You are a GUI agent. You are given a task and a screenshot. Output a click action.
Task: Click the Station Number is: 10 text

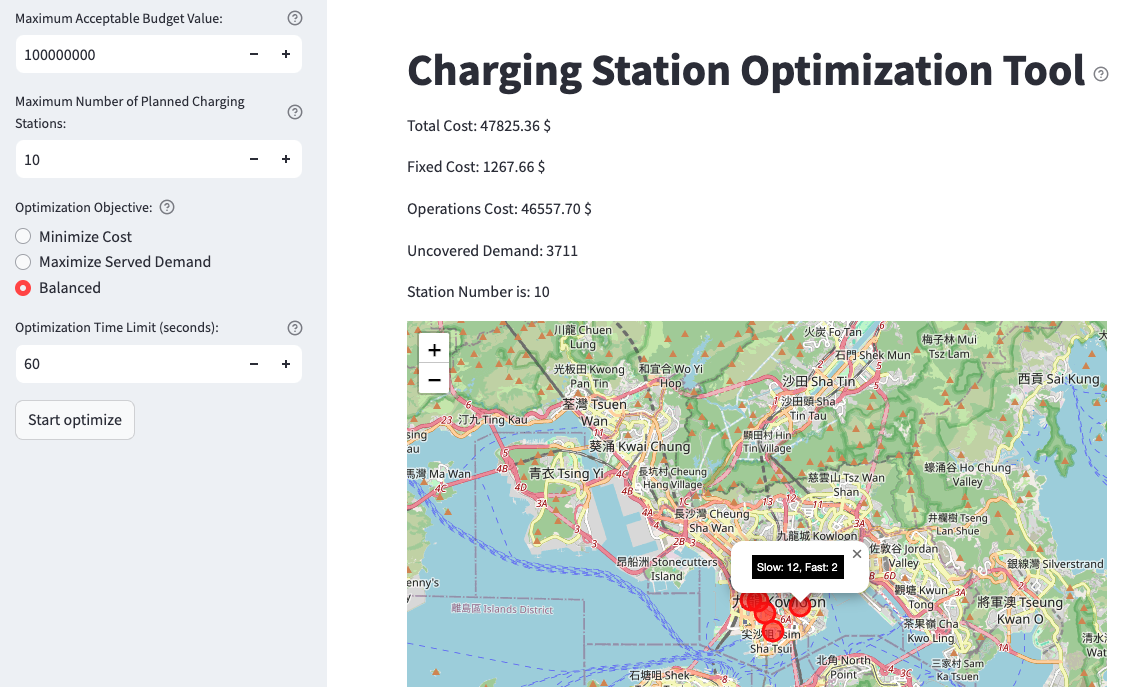(478, 292)
